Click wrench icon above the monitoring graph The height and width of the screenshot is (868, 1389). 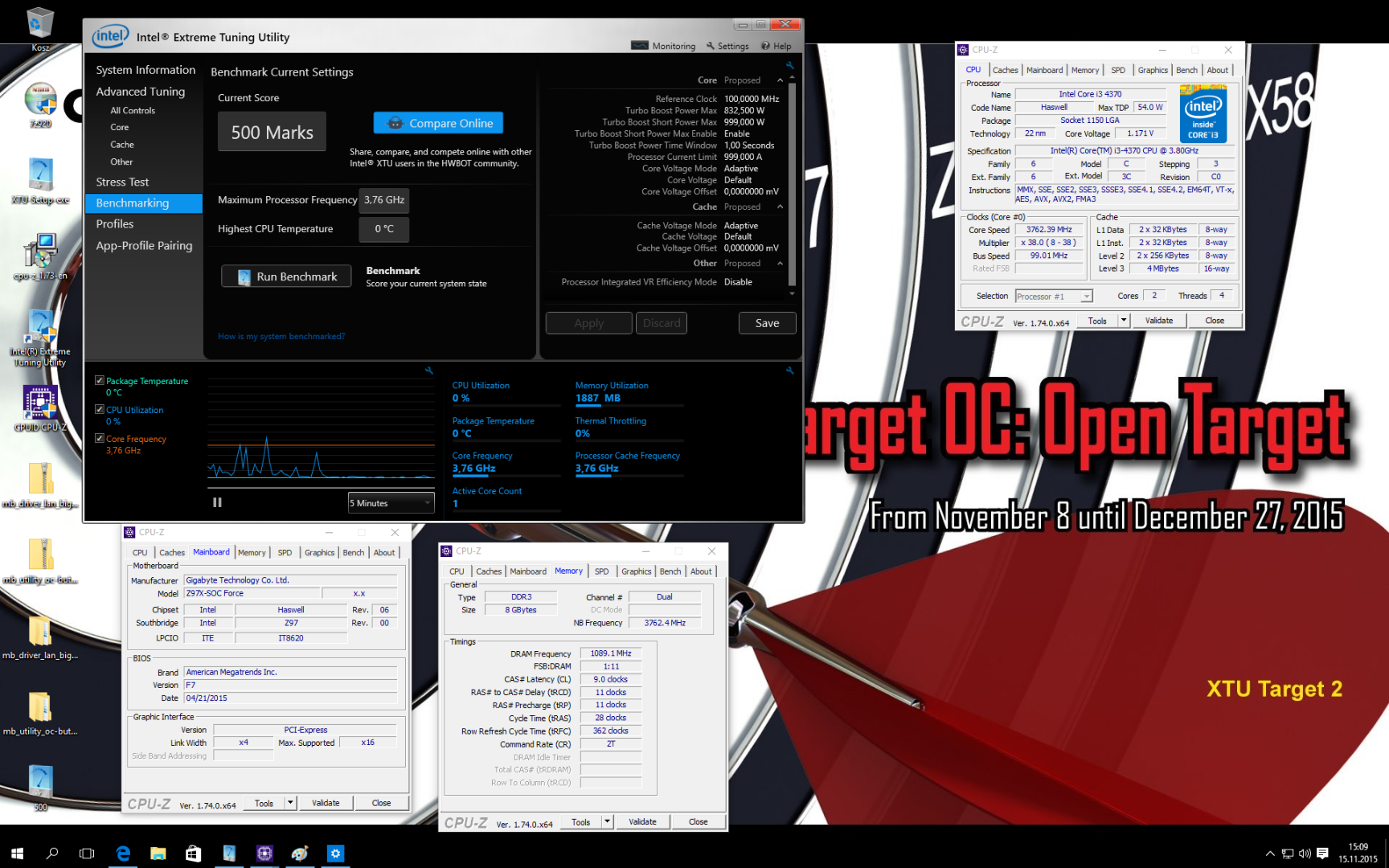coord(429,371)
